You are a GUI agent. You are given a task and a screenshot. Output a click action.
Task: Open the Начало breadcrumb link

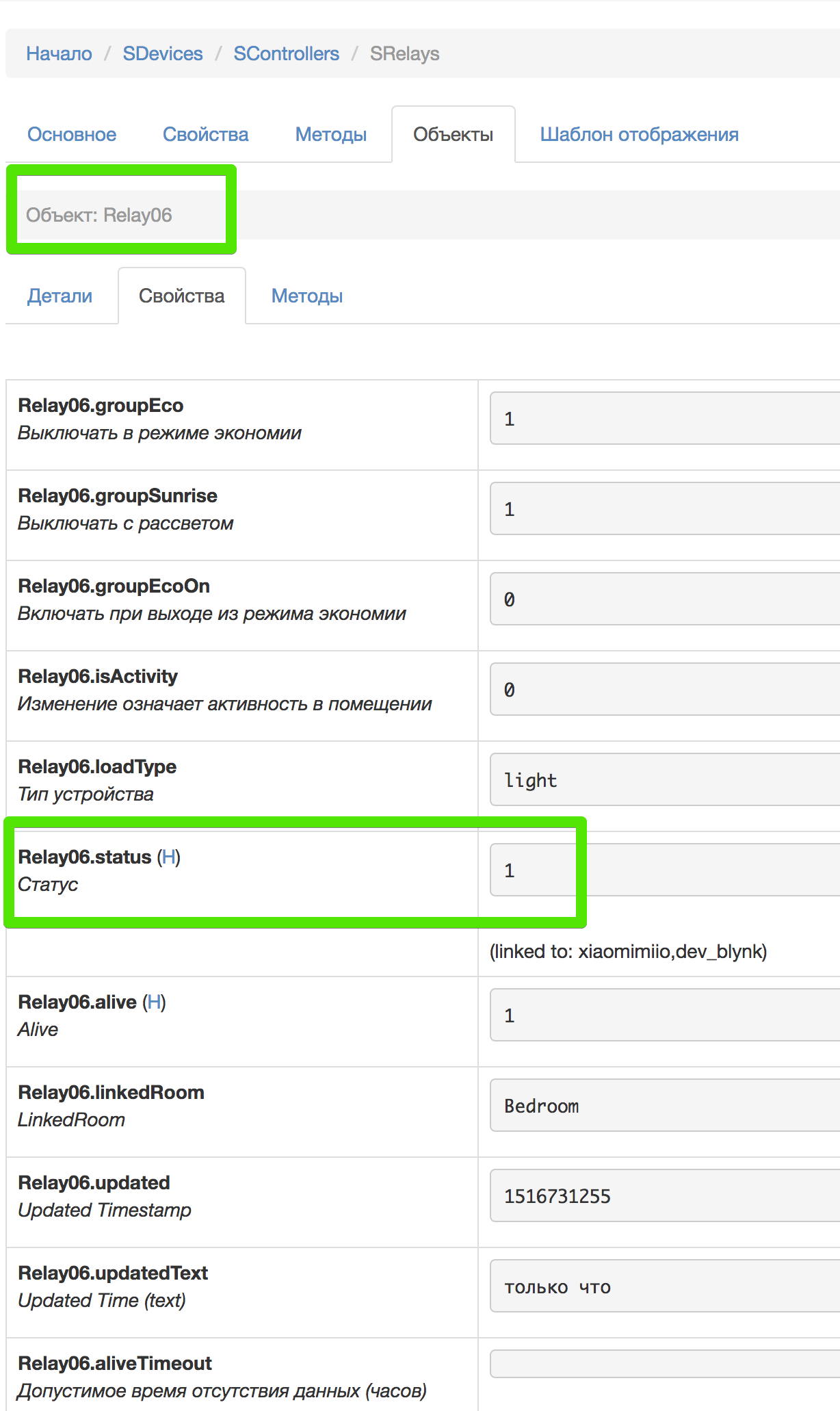tap(59, 53)
